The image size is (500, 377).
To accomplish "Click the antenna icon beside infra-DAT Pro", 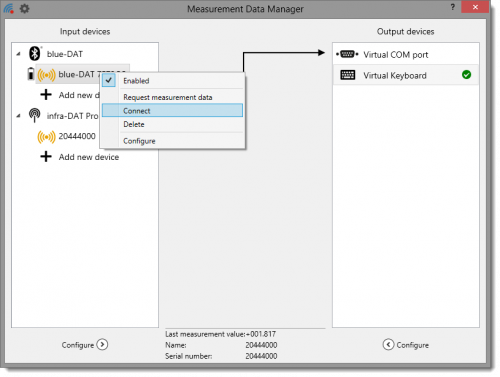I will 34,115.
